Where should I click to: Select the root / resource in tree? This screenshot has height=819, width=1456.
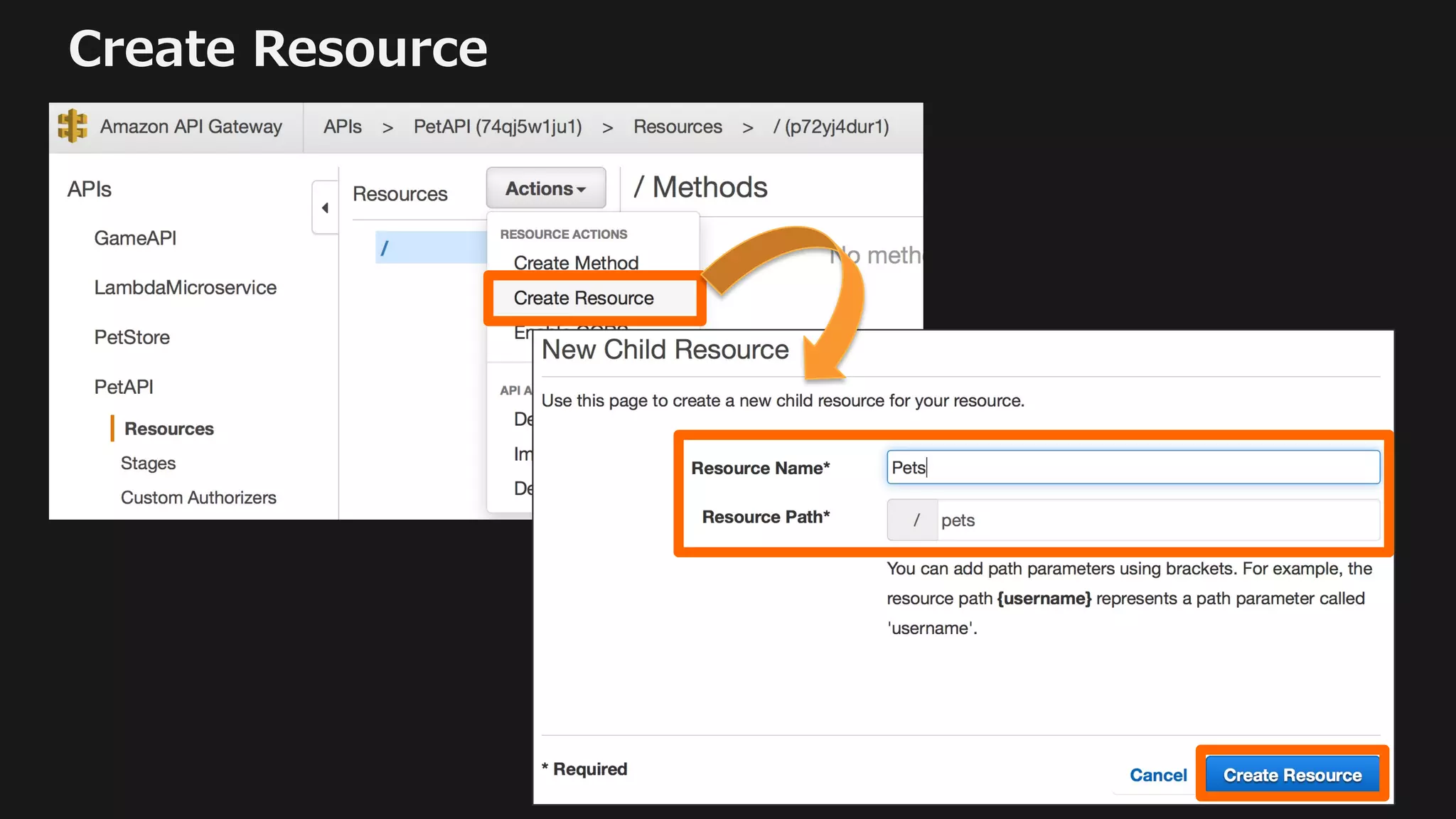431,247
